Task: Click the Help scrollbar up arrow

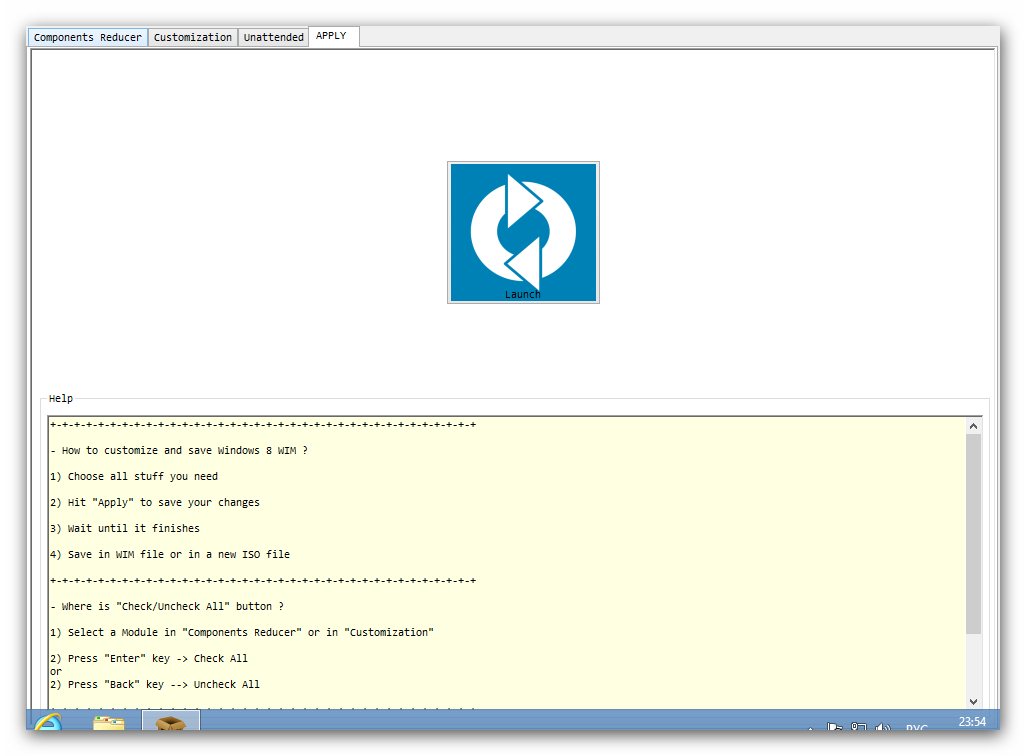Action: pyautogui.click(x=973, y=426)
